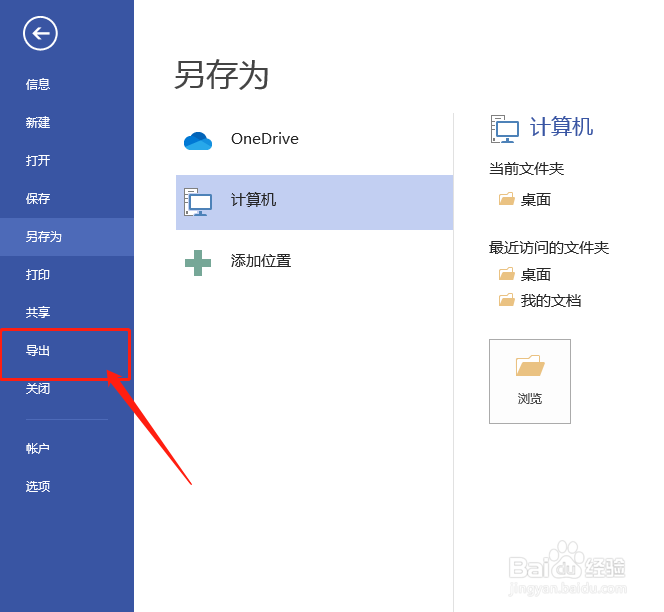Screen dimensions: 664x612
Task: Click the OneDrive cloud icon
Action: click(198, 141)
